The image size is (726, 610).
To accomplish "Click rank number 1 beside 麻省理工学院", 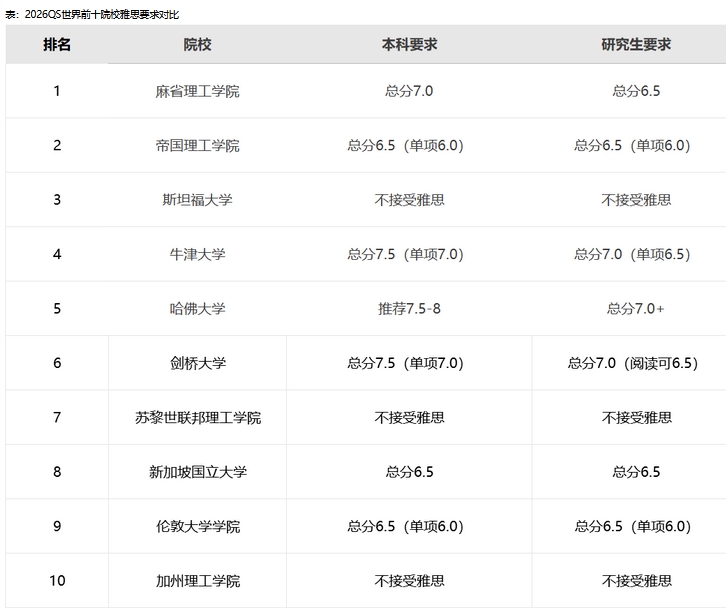I will pos(57,91).
